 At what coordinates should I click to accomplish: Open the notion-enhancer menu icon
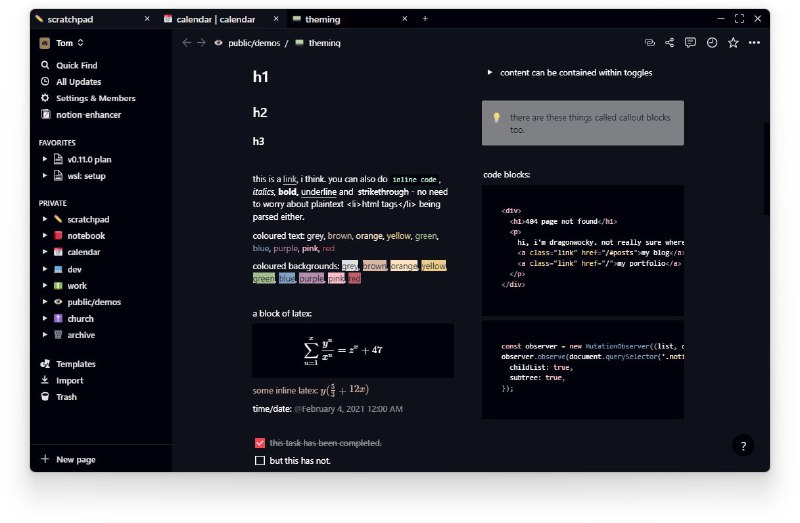pyautogui.click(x=46, y=114)
